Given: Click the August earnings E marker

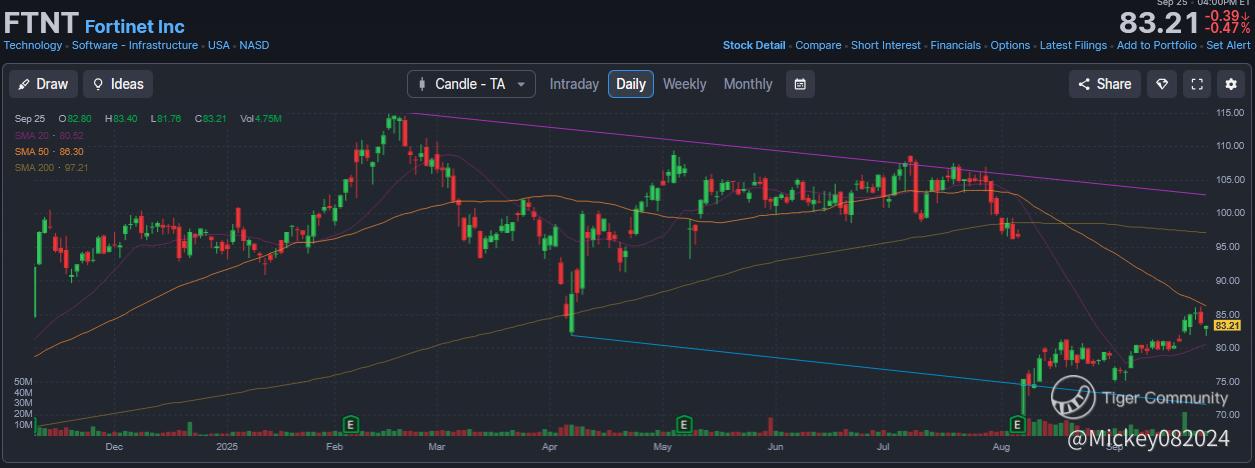Looking at the screenshot, I should click(x=1017, y=424).
